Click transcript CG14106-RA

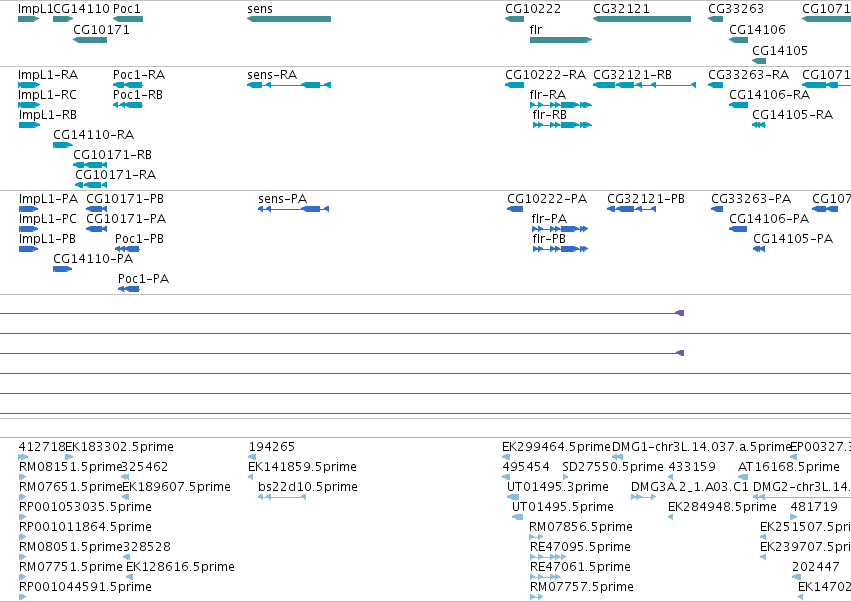click(x=770, y=95)
